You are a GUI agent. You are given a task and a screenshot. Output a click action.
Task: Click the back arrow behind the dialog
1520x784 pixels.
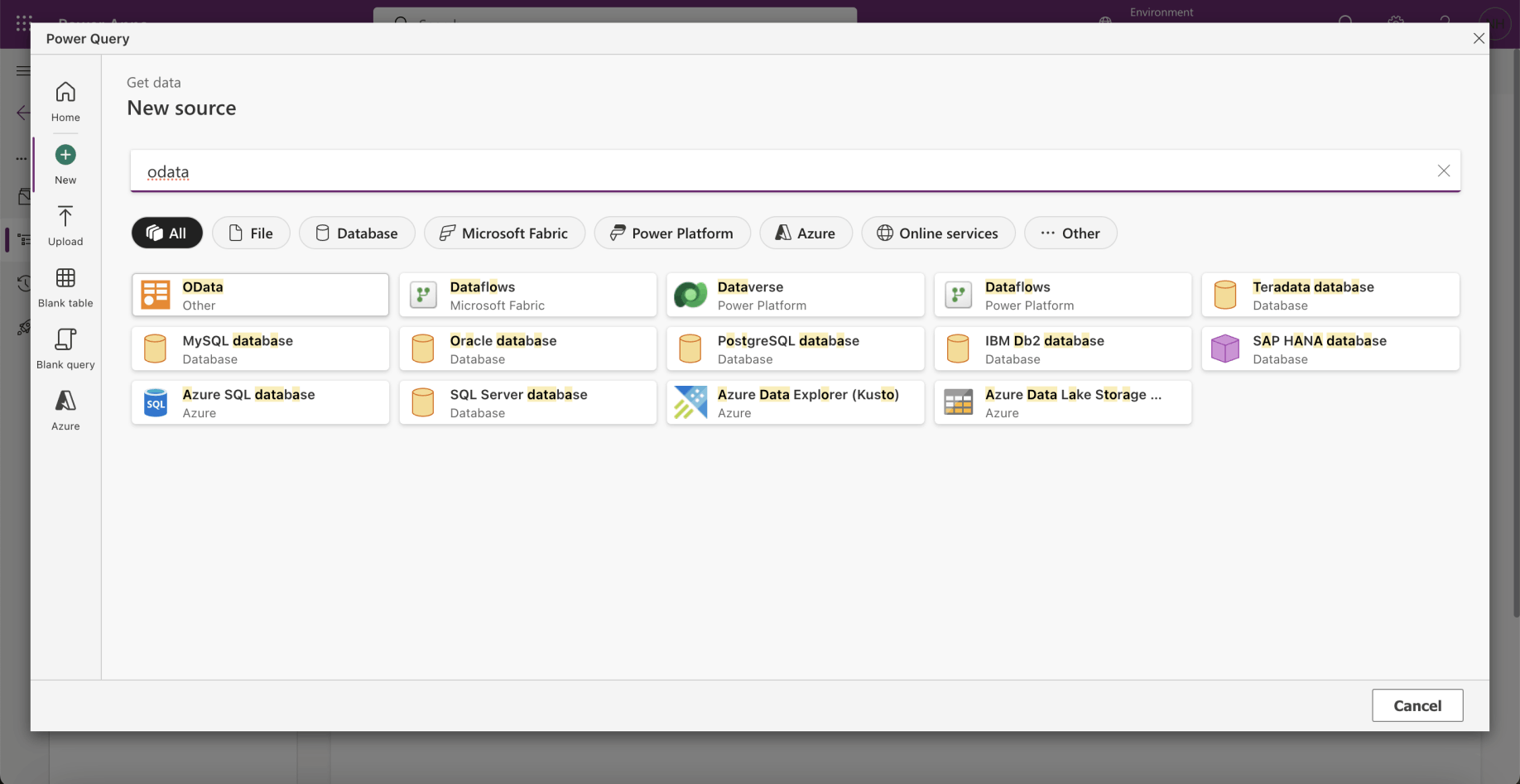coord(23,113)
